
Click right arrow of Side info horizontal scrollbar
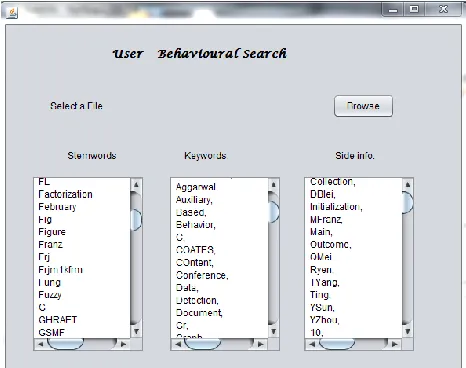click(395, 344)
